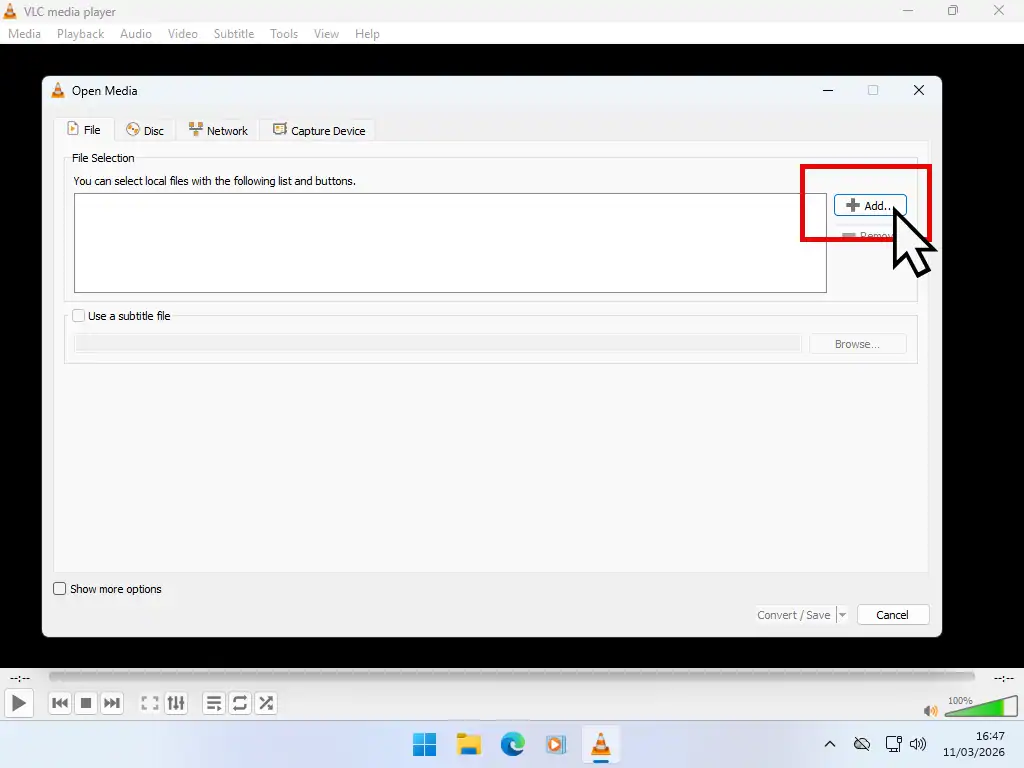Click the Play icon
Viewport: 1024px width, 768px height.
(x=18, y=703)
